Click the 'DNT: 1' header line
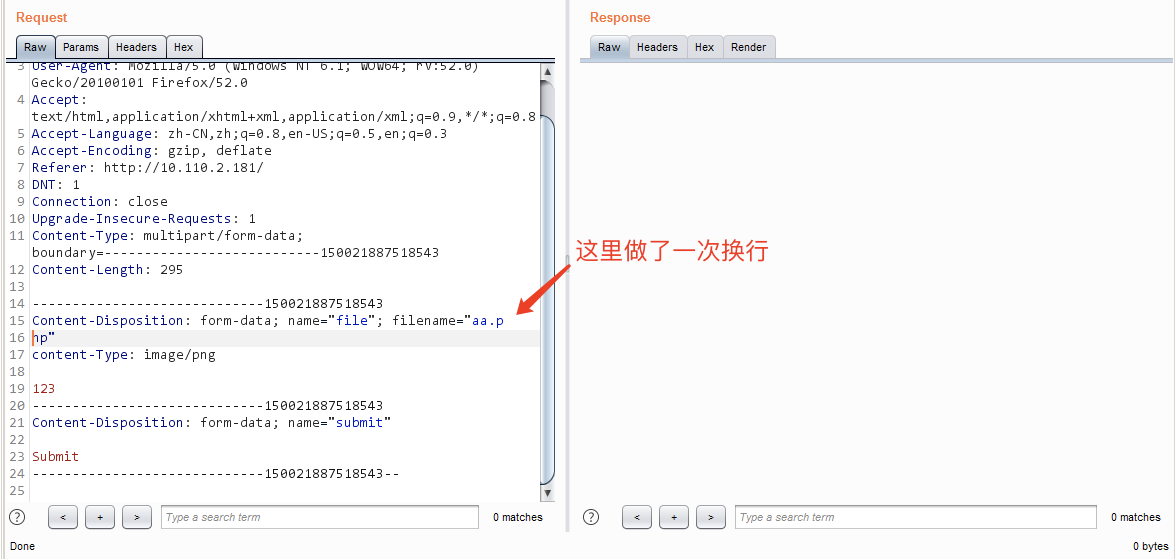Image resolution: width=1175 pixels, height=559 pixels. 55,184
